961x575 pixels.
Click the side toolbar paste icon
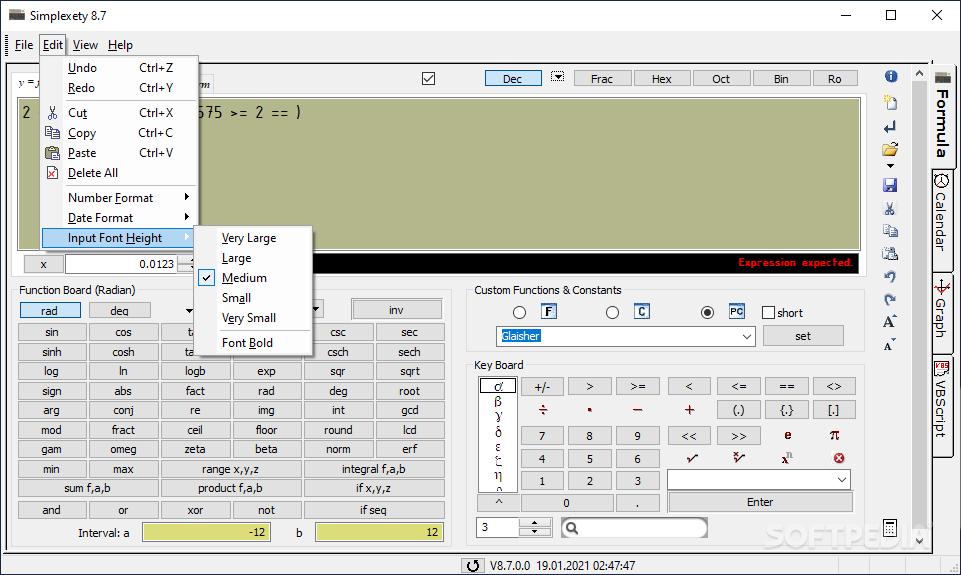tap(890, 253)
